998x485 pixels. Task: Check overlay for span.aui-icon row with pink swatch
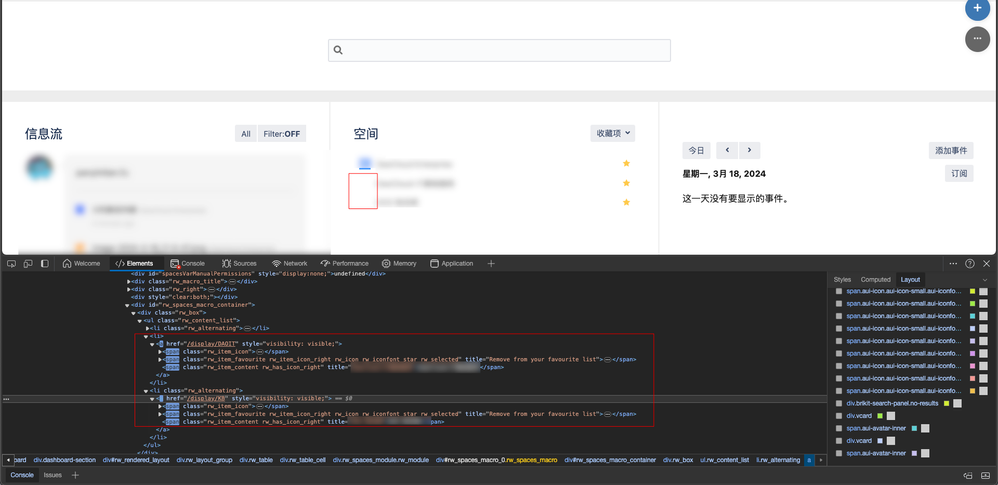tap(839, 366)
